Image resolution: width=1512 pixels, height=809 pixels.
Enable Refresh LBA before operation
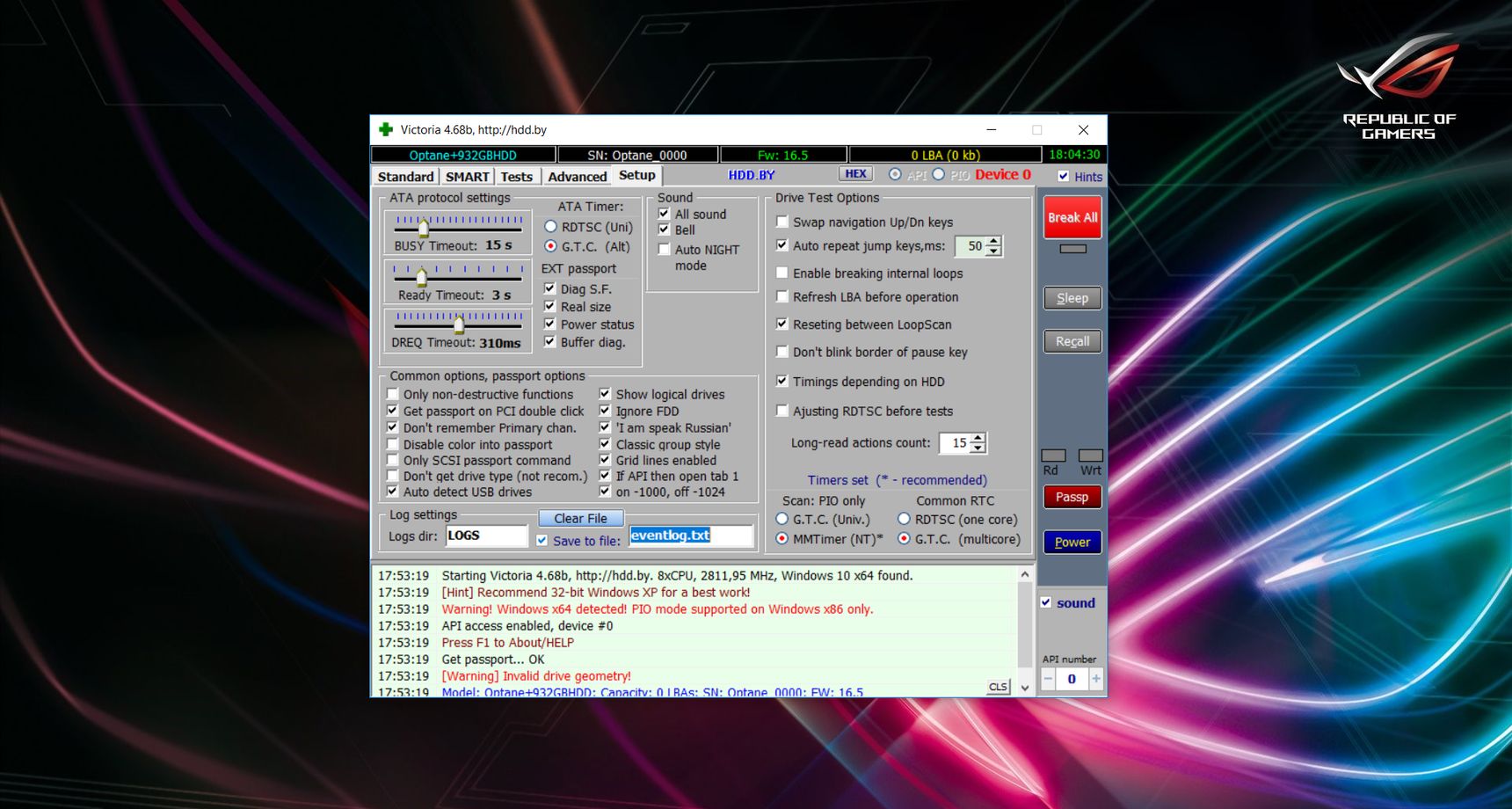tap(781, 296)
